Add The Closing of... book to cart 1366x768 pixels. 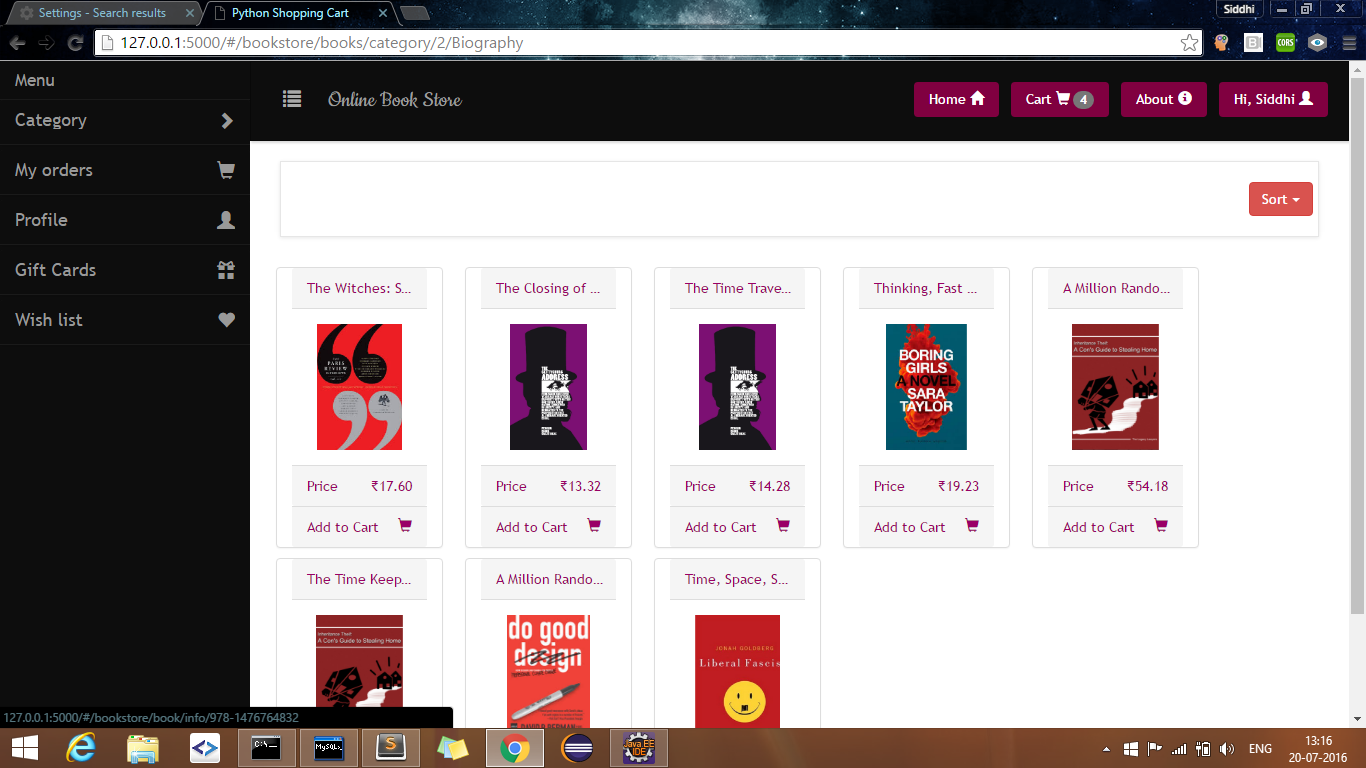548,527
